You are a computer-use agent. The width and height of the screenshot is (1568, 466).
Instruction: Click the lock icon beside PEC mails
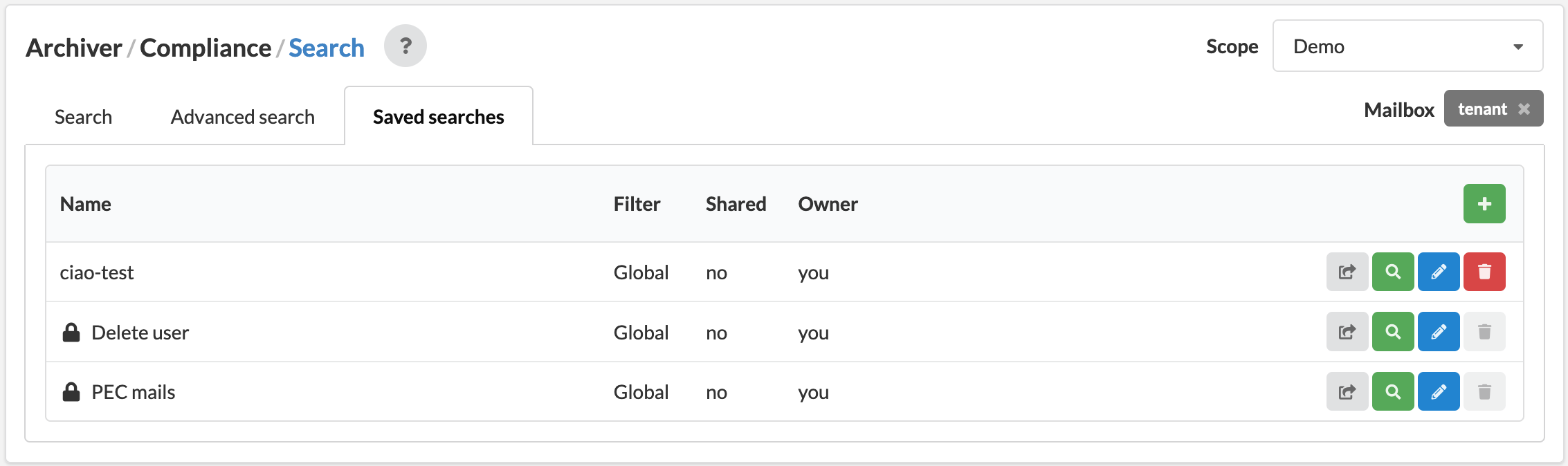[x=71, y=392]
